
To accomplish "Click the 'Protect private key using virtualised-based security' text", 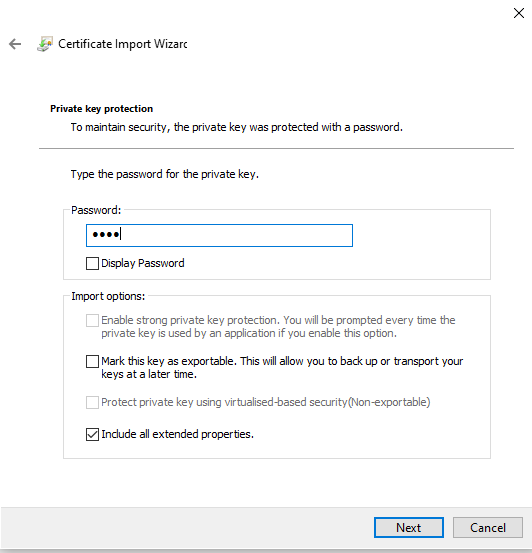I will pos(224,402).
